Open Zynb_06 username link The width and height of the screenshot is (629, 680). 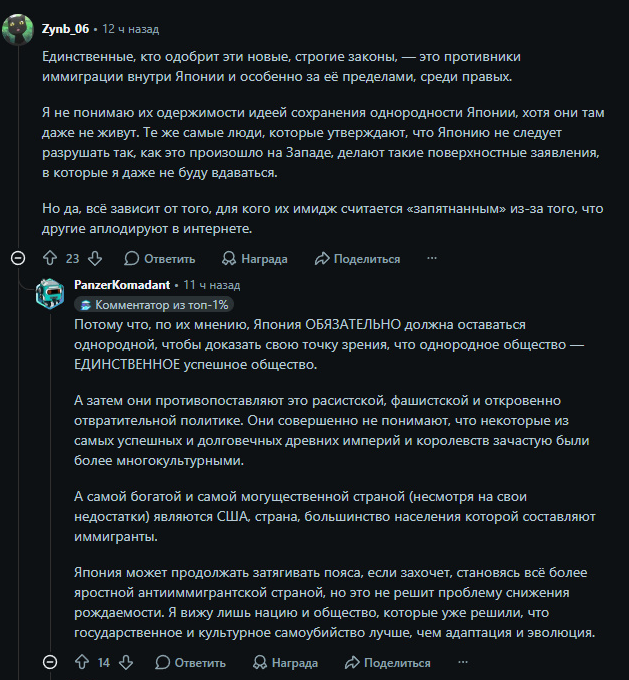pyautogui.click(x=66, y=29)
